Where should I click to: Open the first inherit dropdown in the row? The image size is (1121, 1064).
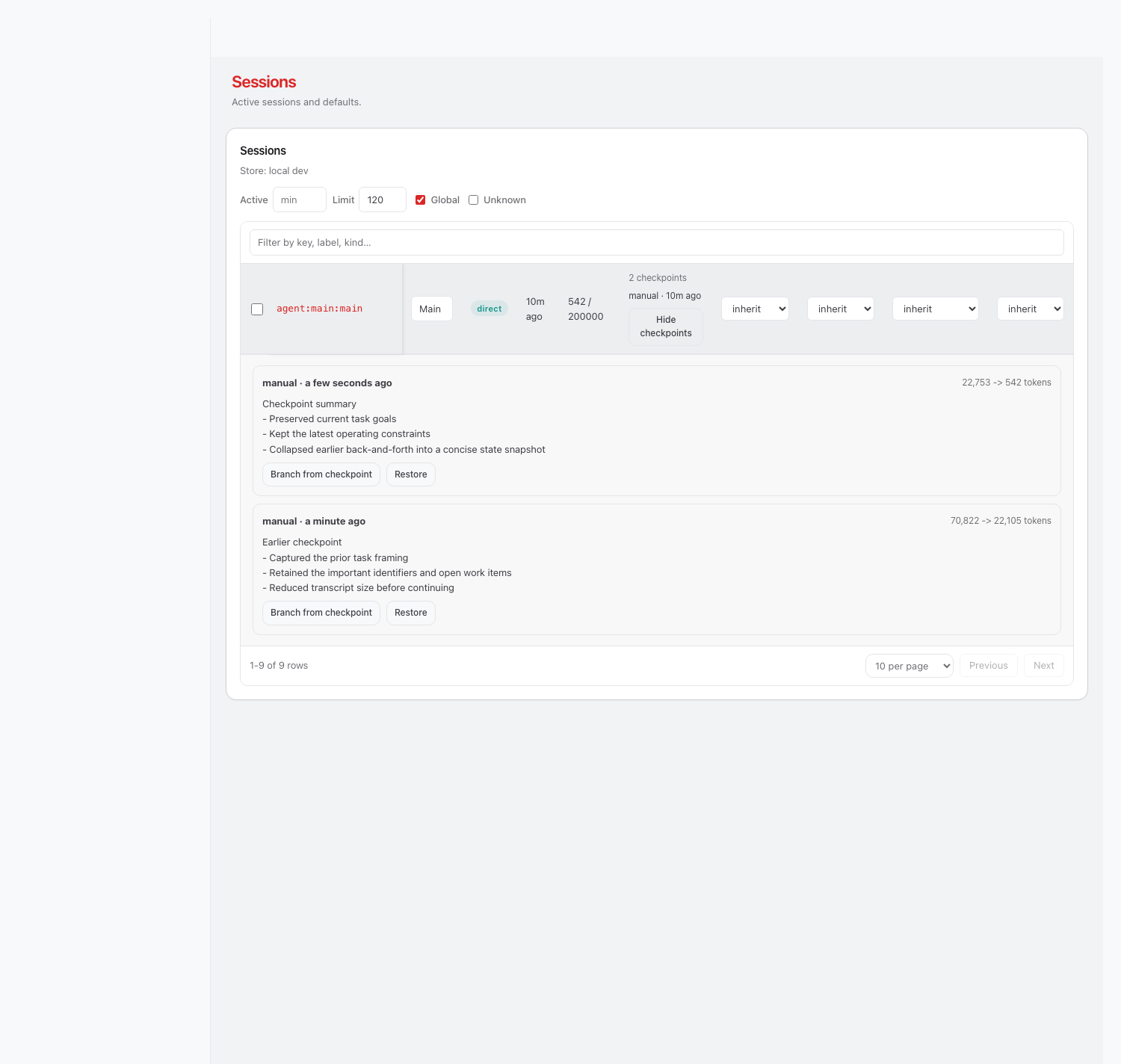pos(755,309)
